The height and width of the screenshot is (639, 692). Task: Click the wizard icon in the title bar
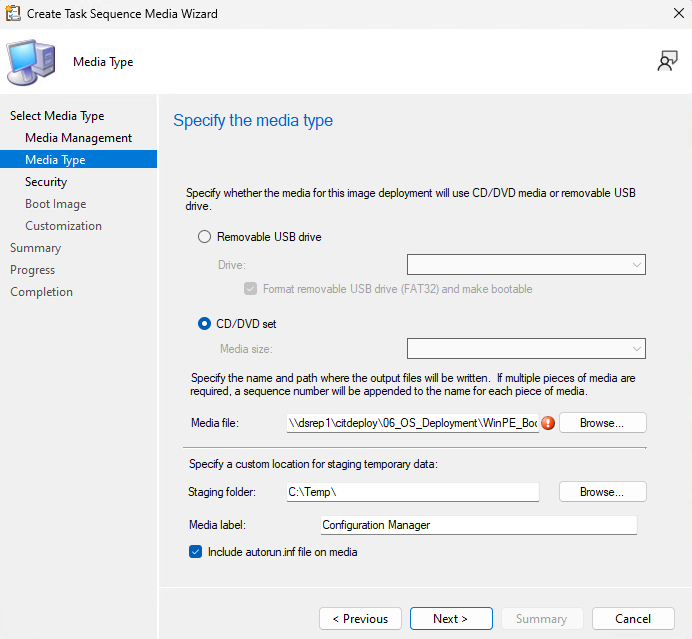click(x=13, y=14)
